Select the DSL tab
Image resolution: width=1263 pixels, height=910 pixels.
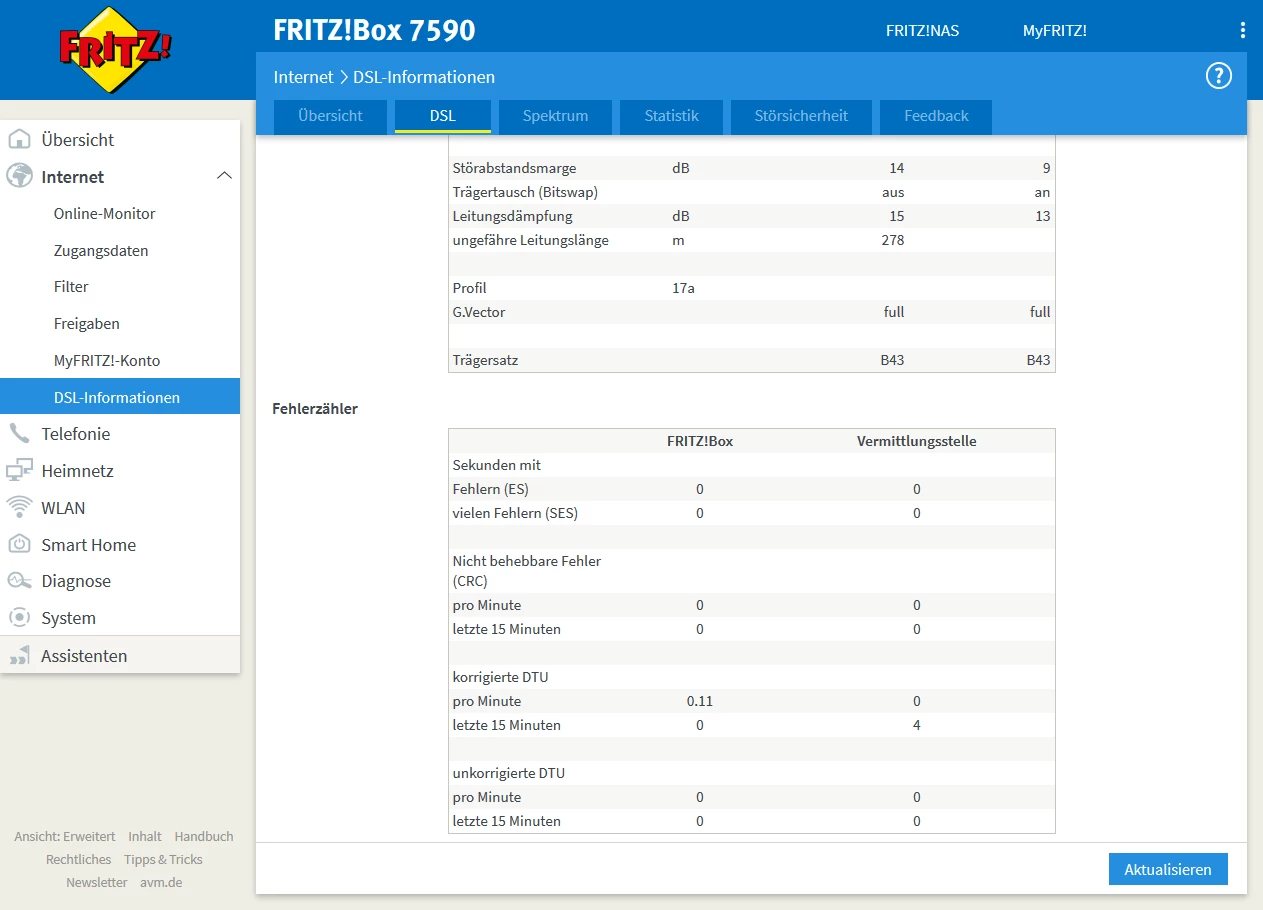point(443,116)
